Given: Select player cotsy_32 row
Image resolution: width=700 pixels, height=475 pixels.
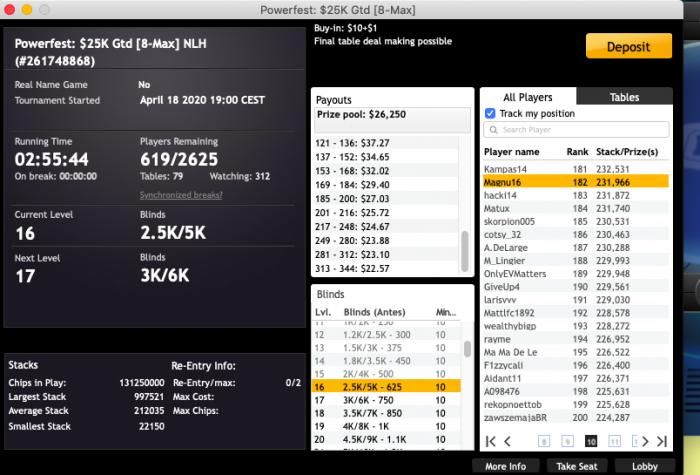Looking at the screenshot, I should point(576,234).
